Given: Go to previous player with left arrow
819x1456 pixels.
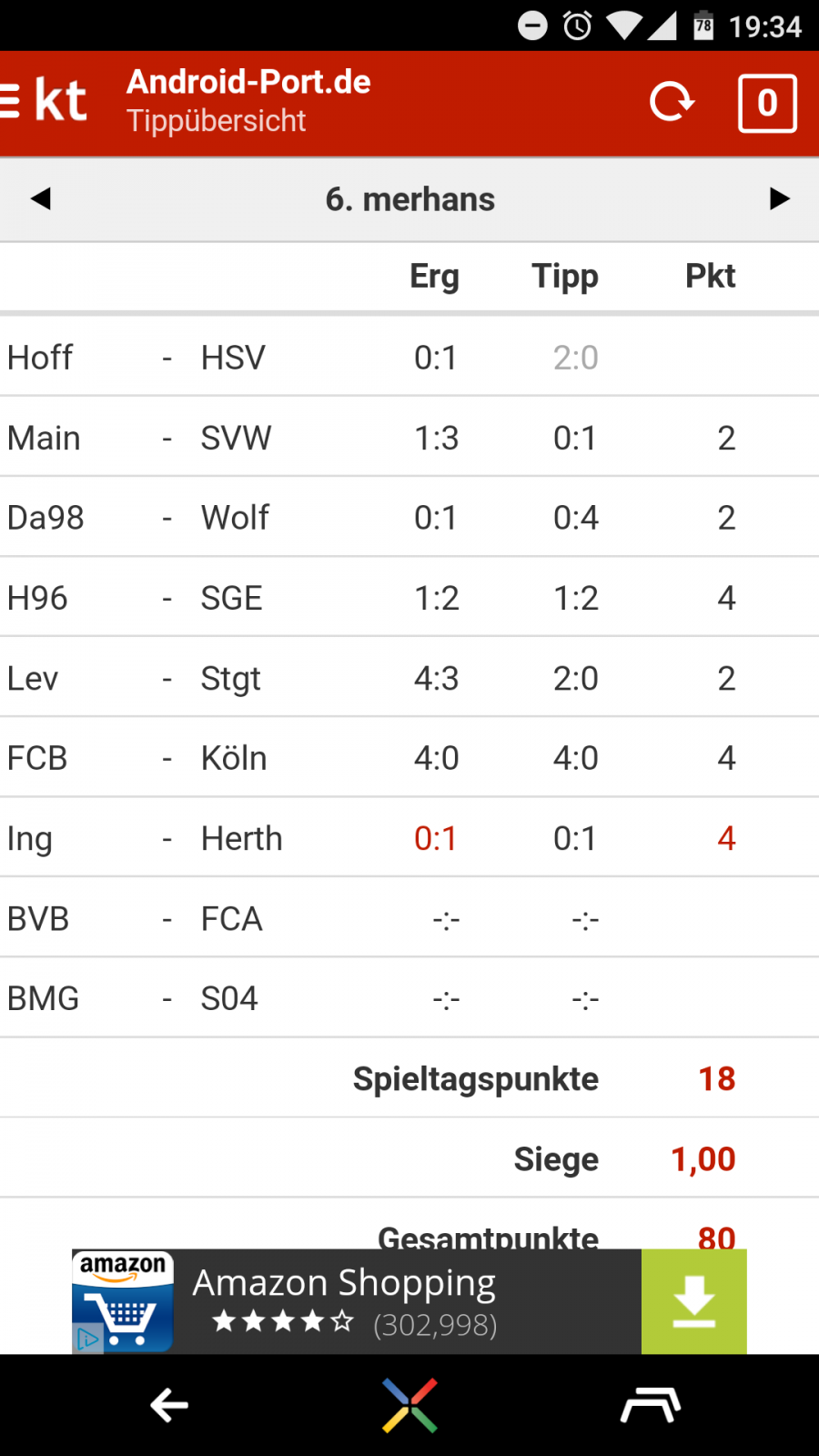Looking at the screenshot, I should pos(41,198).
